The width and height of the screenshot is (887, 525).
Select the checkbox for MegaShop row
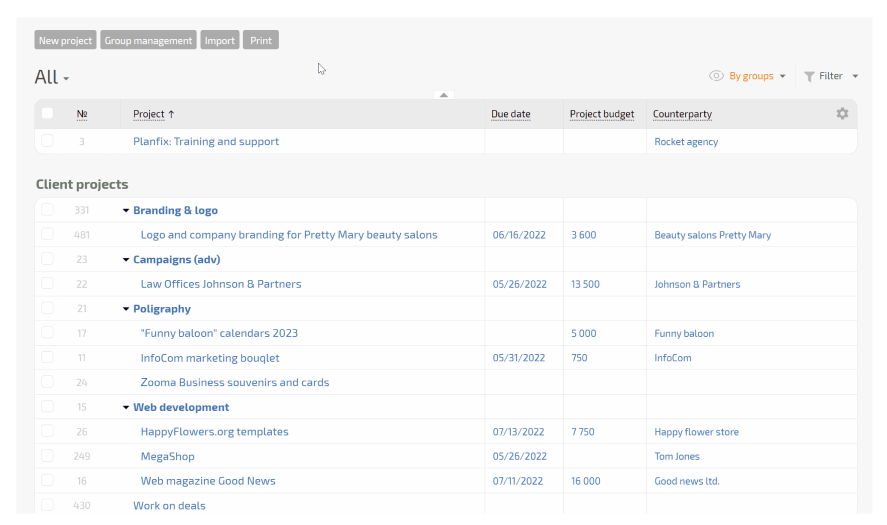[47, 456]
